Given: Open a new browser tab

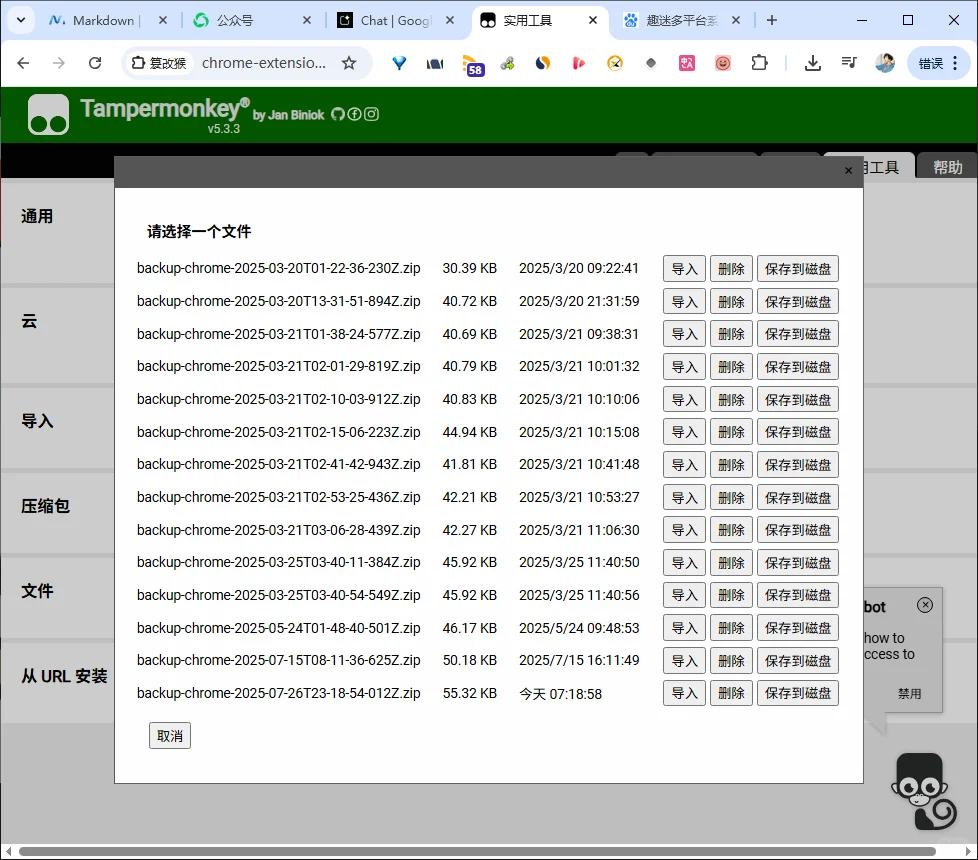Looking at the screenshot, I should point(772,20).
